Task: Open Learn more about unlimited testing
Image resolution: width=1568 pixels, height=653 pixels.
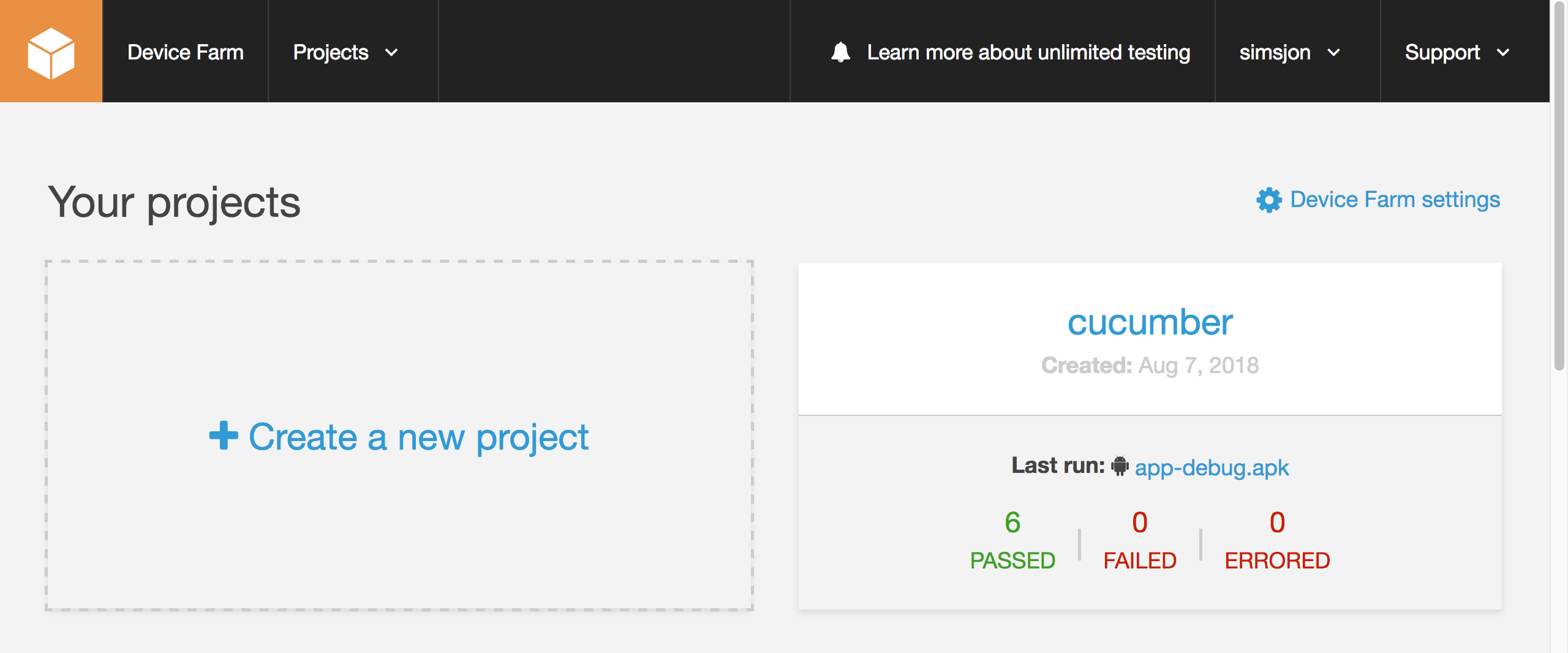Action: [x=1028, y=53]
